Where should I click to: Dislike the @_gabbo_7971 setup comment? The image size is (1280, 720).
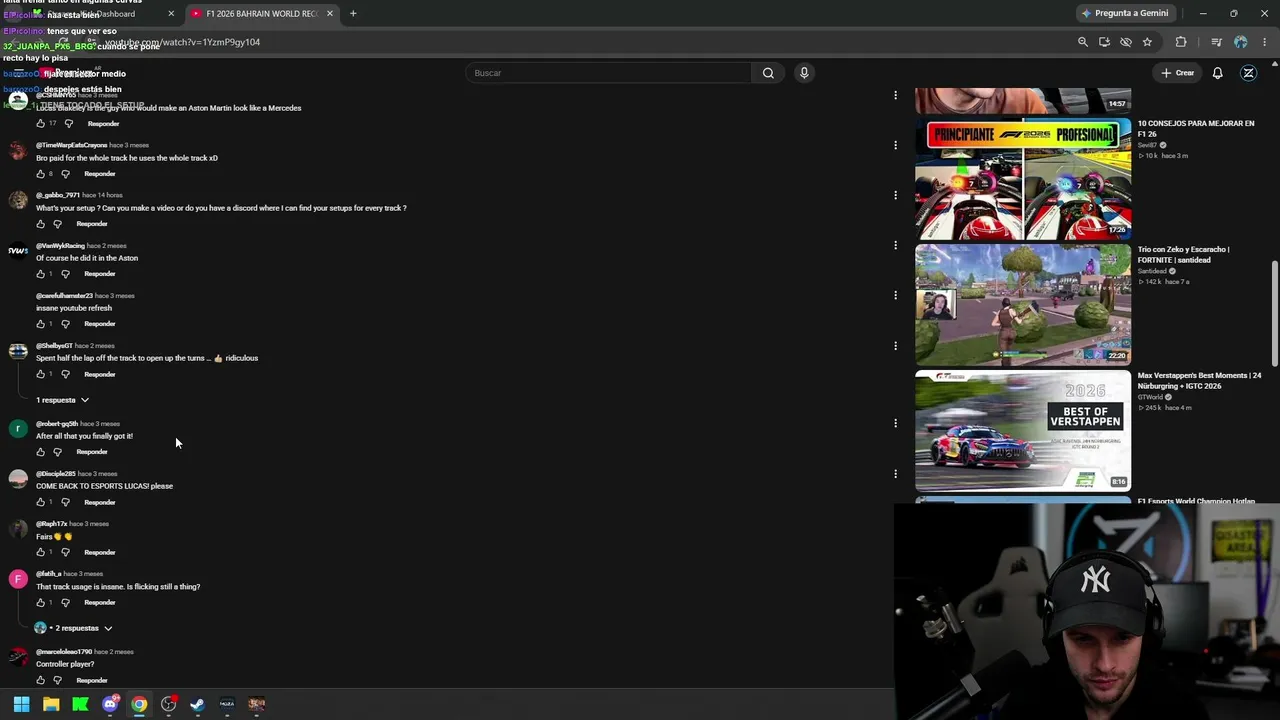(x=57, y=224)
